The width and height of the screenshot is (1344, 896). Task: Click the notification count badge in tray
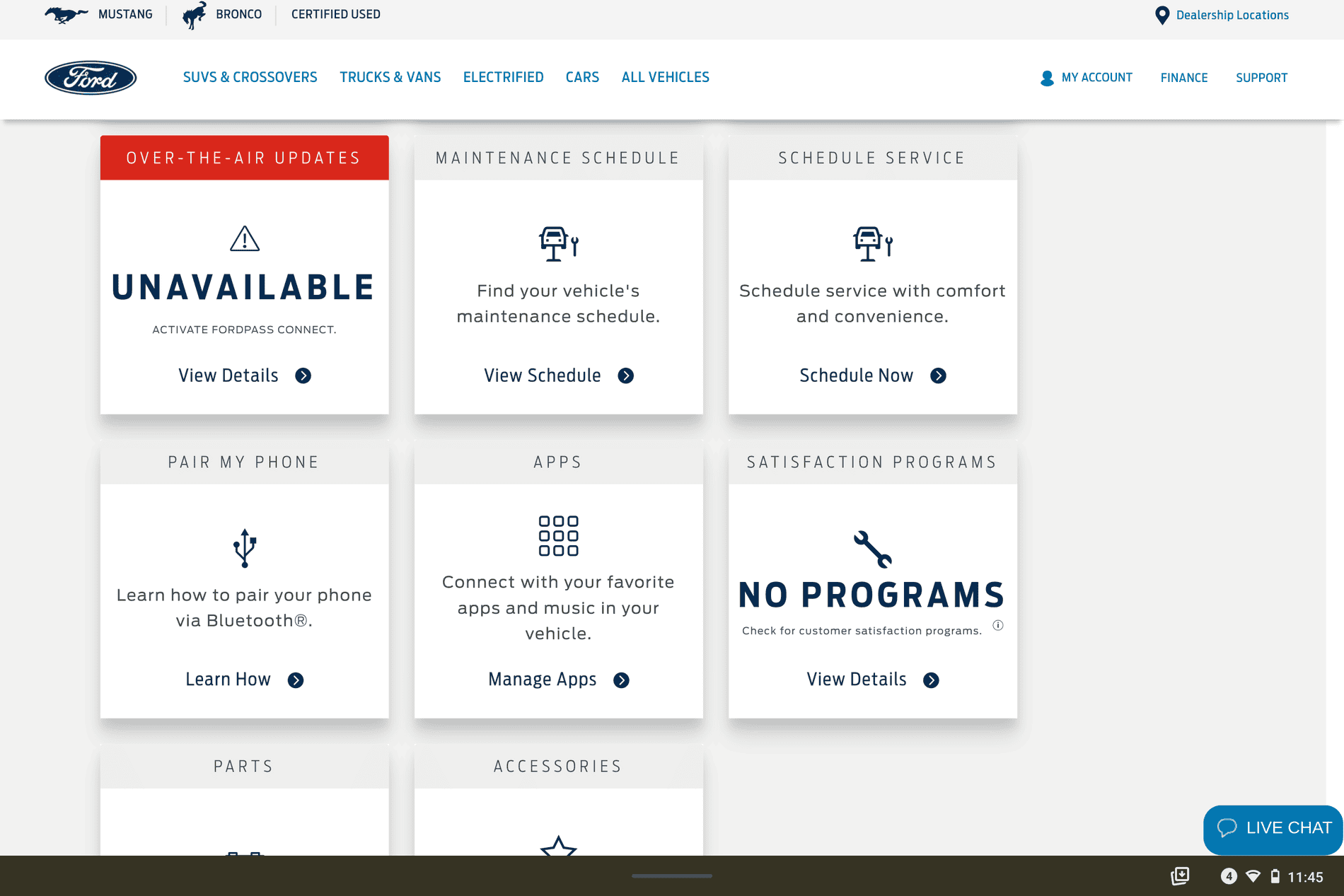coord(1229,876)
